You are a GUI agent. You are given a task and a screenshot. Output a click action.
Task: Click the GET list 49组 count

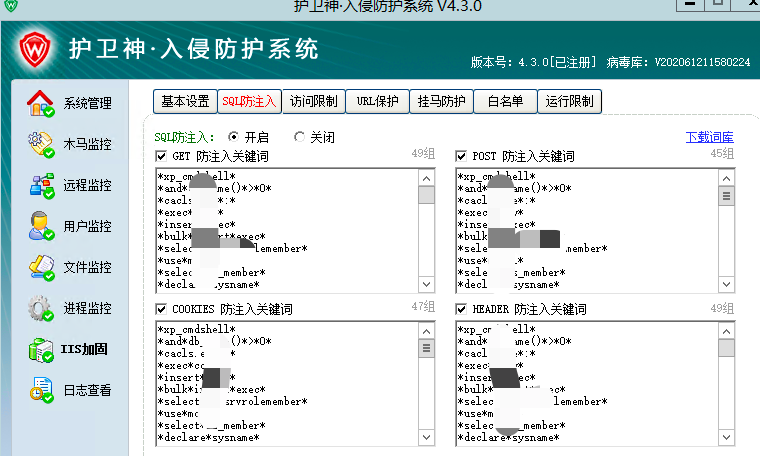tap(423, 154)
